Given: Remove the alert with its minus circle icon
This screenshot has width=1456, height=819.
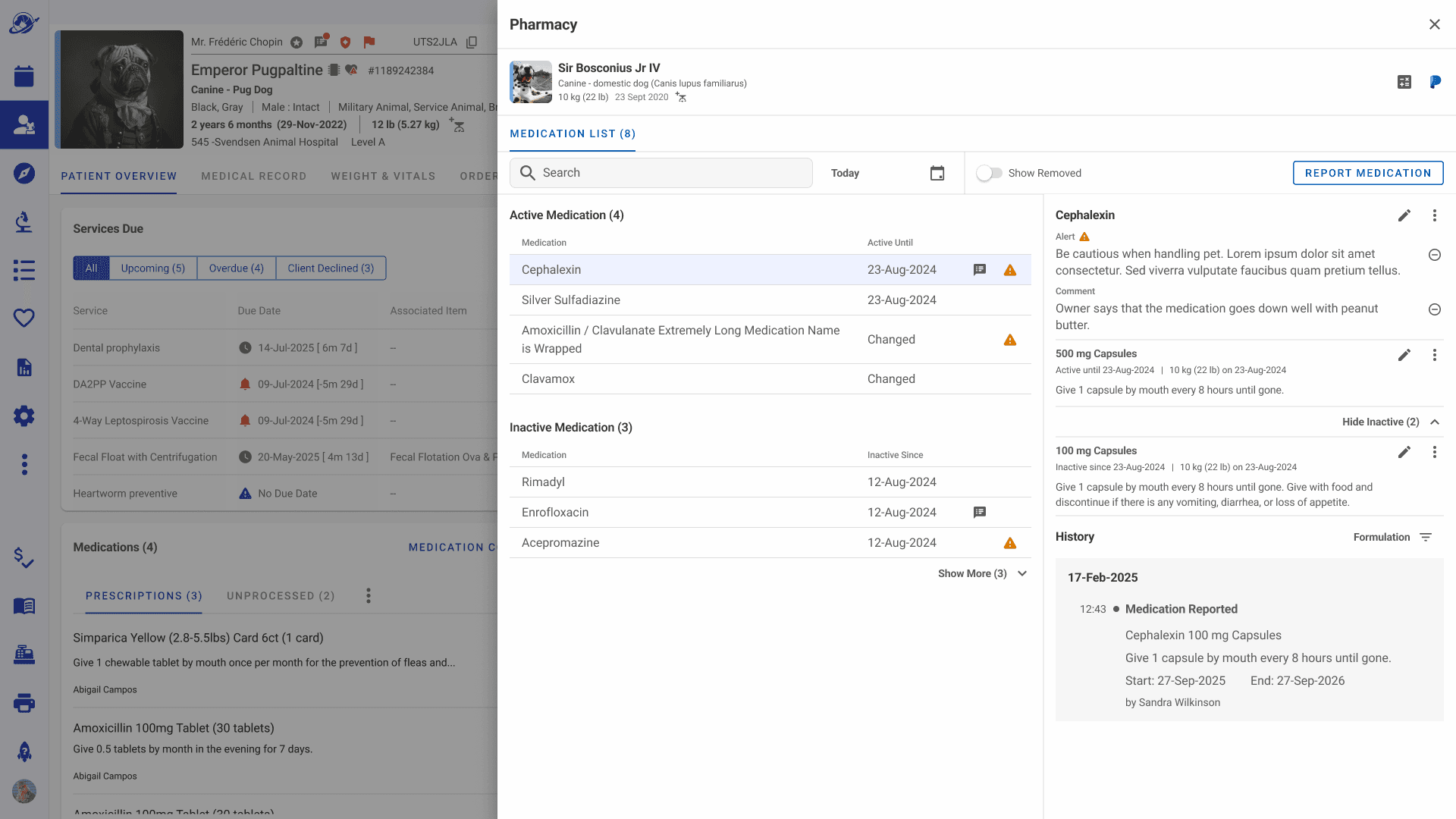Looking at the screenshot, I should [x=1434, y=255].
